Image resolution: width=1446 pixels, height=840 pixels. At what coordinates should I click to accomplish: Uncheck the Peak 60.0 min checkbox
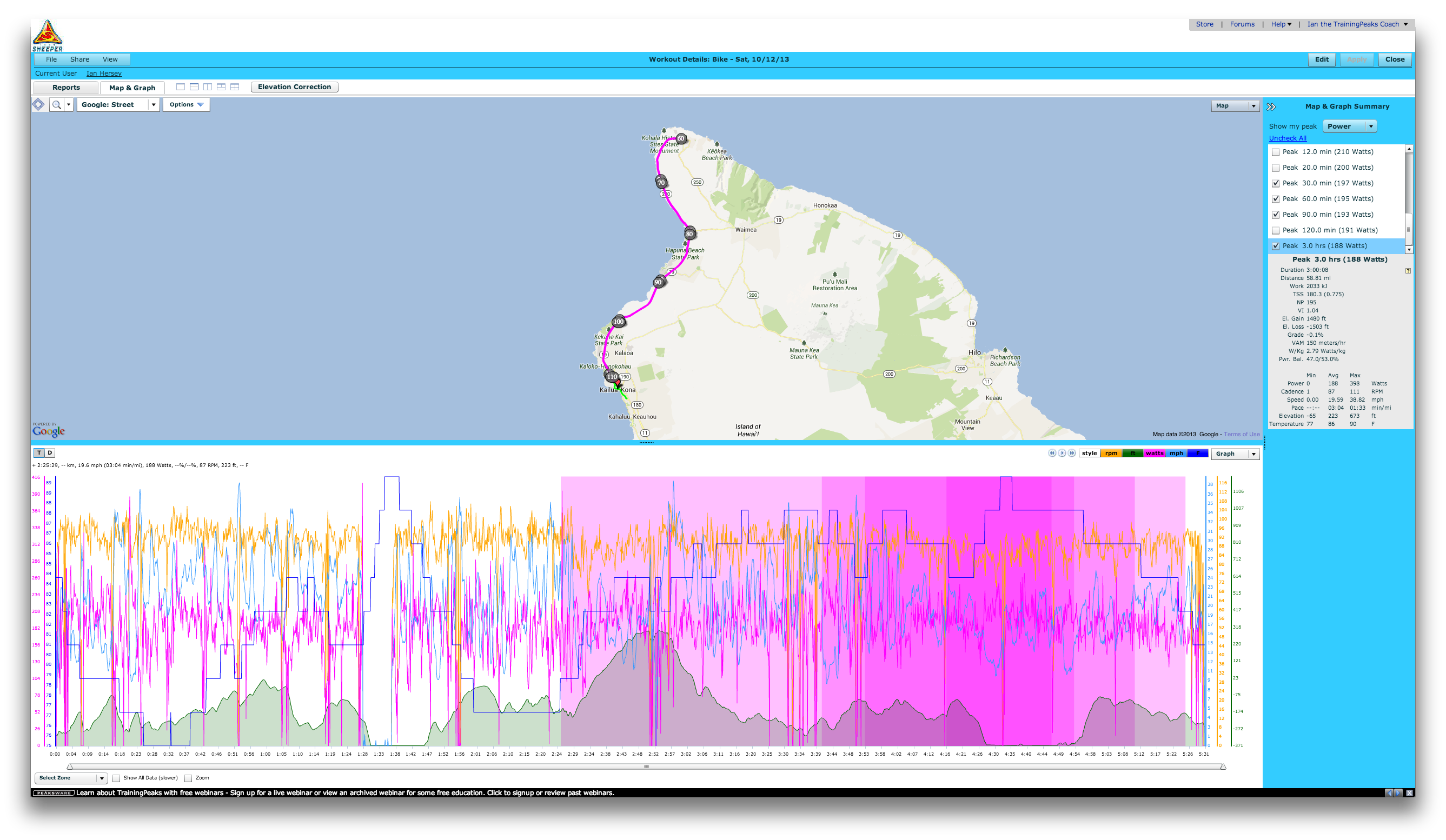click(1276, 199)
